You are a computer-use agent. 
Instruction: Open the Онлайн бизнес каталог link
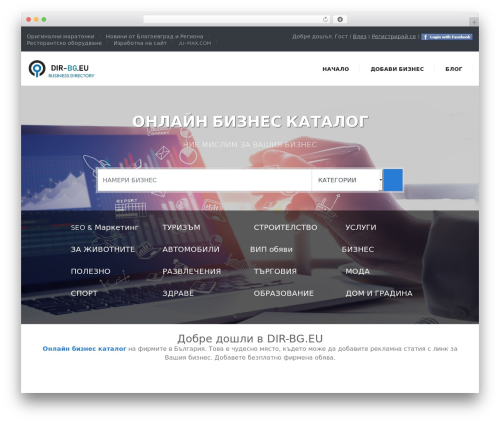pyautogui.click(x=84, y=349)
